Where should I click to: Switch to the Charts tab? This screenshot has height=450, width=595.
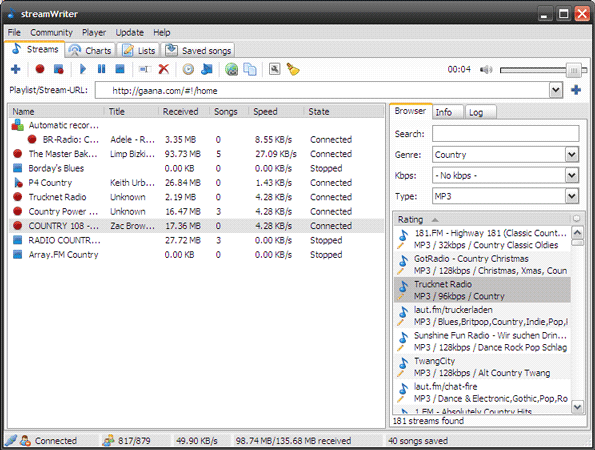[90, 50]
